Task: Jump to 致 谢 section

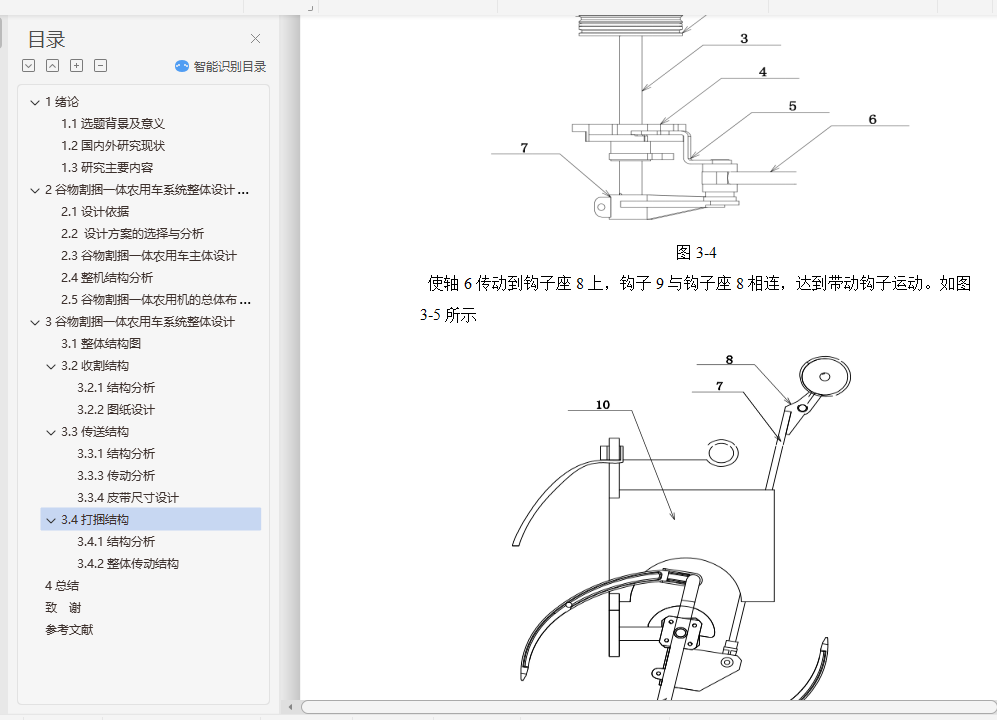Action: (x=62, y=608)
